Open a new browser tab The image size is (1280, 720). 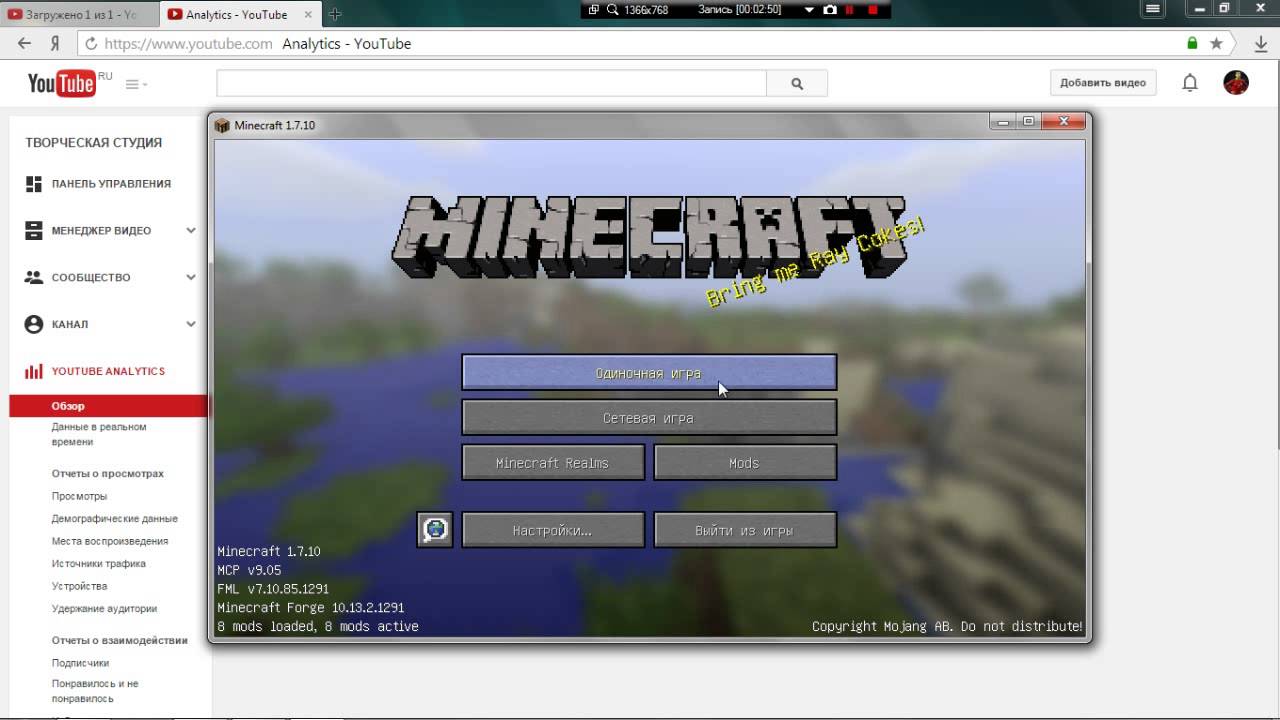335,15
